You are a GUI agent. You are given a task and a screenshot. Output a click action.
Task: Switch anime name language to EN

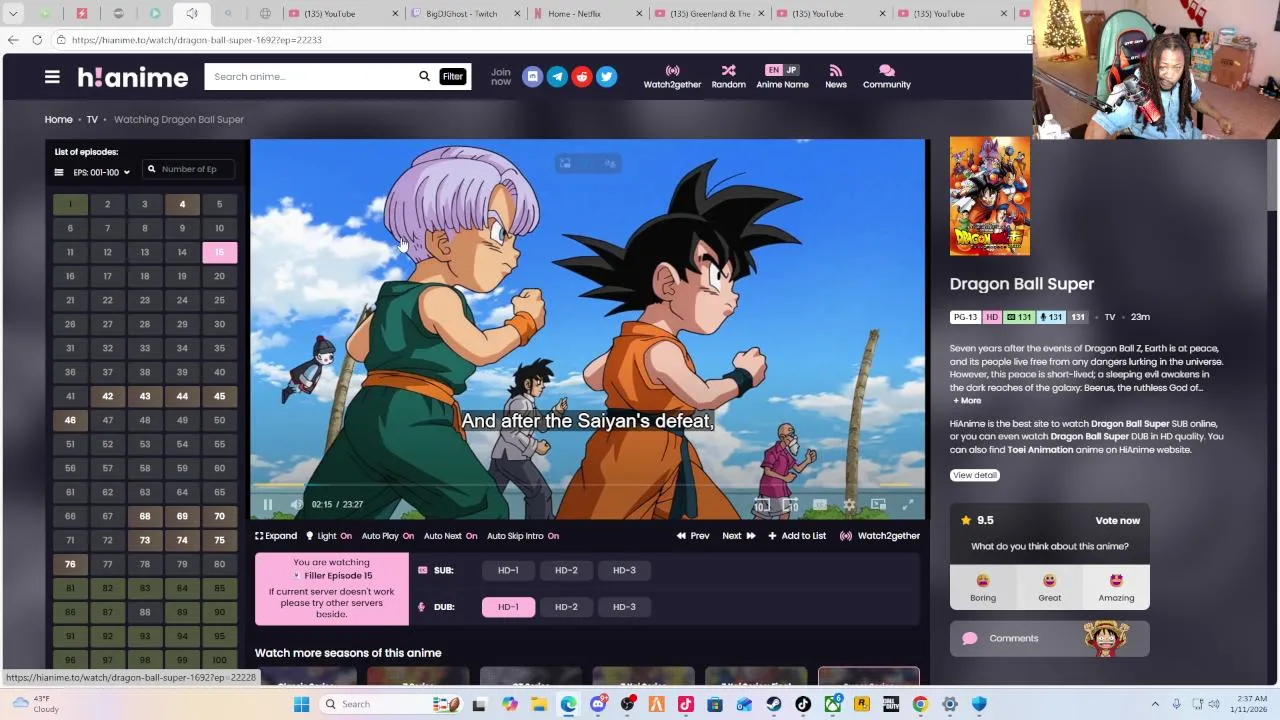[x=773, y=70]
